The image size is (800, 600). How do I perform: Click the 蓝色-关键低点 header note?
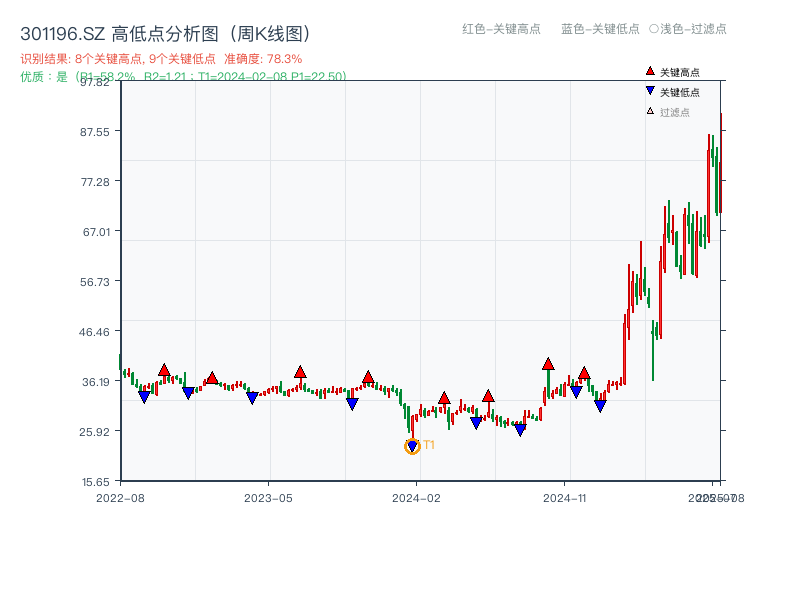coord(600,29)
